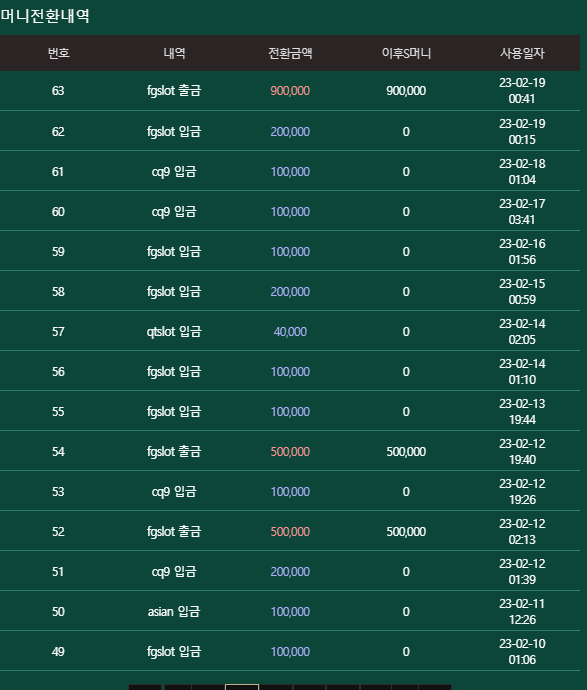This screenshot has height=690, width=587.
Task: Click date 23-02-13 19:44
Action: (522, 412)
